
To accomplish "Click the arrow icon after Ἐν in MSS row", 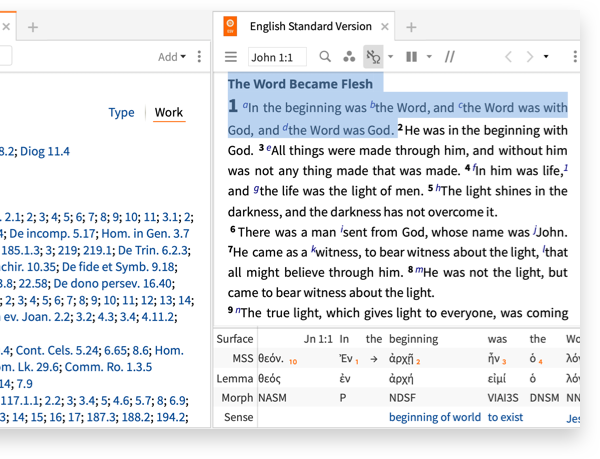I will tap(374, 359).
